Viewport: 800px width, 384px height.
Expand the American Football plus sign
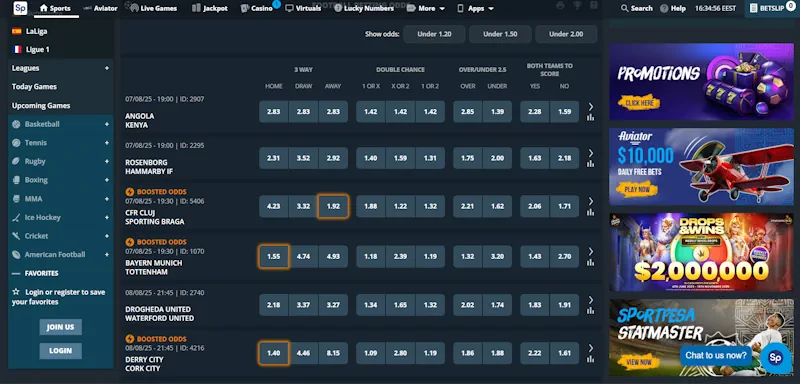[107, 254]
